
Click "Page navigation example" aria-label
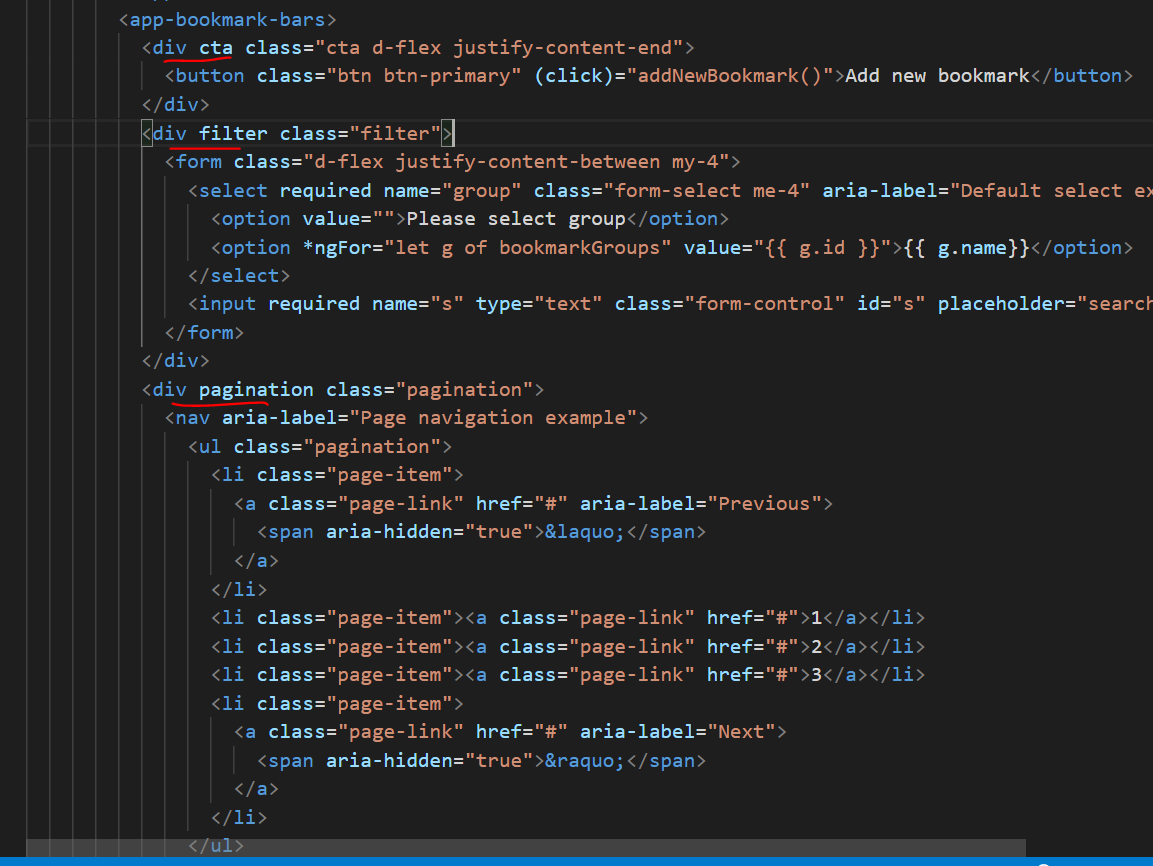coord(493,418)
